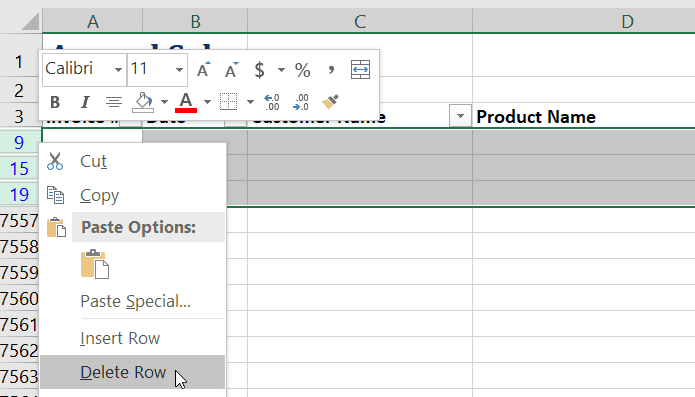The image size is (695, 397).
Task: Select the Format Painter brush
Action: pyautogui.click(x=330, y=102)
